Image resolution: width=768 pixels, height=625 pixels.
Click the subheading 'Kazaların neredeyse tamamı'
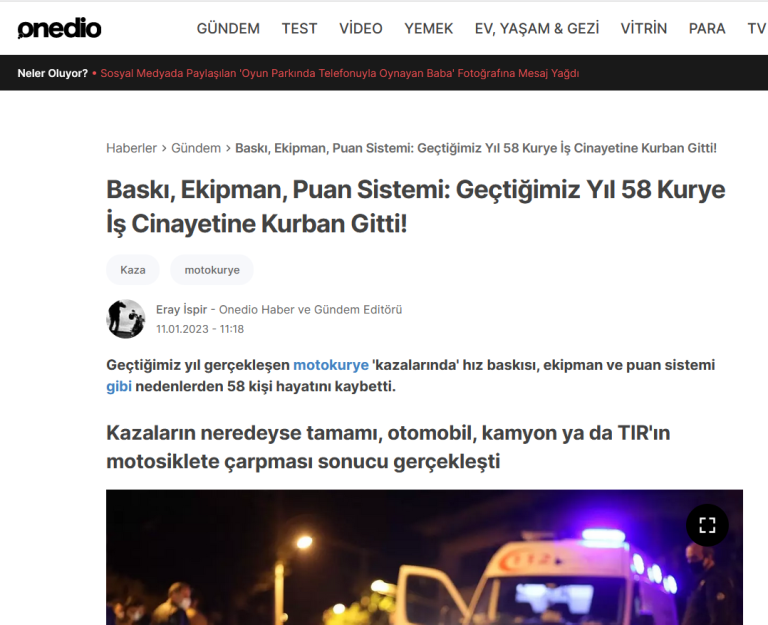coord(388,447)
